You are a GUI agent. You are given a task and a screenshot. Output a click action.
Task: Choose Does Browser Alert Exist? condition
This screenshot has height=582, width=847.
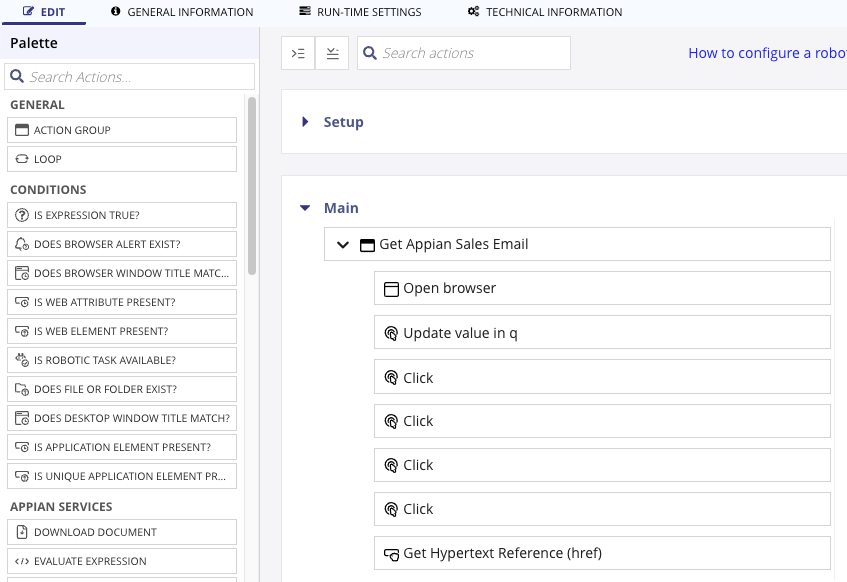tap(121, 244)
